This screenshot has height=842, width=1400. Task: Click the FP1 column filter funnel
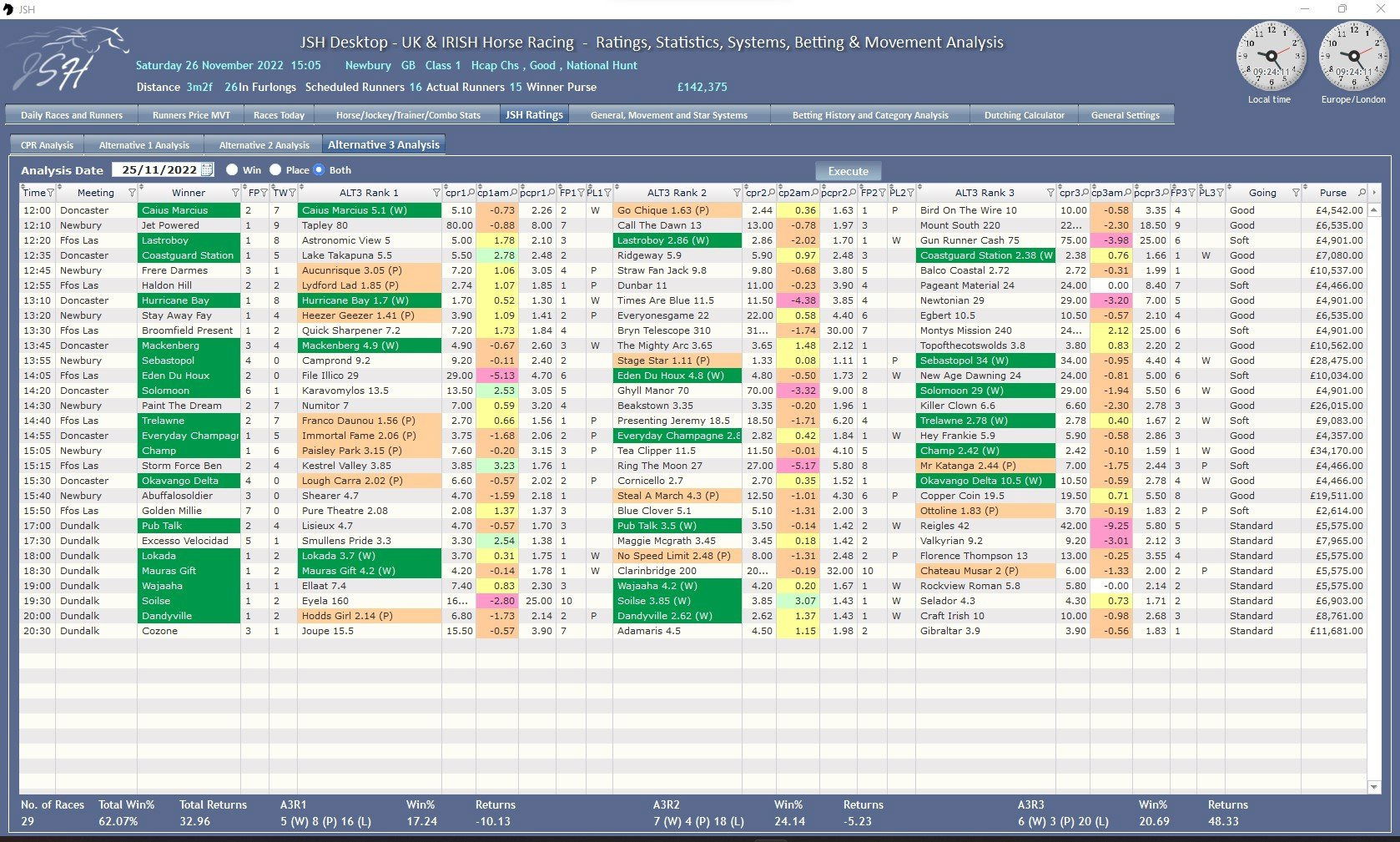(580, 193)
